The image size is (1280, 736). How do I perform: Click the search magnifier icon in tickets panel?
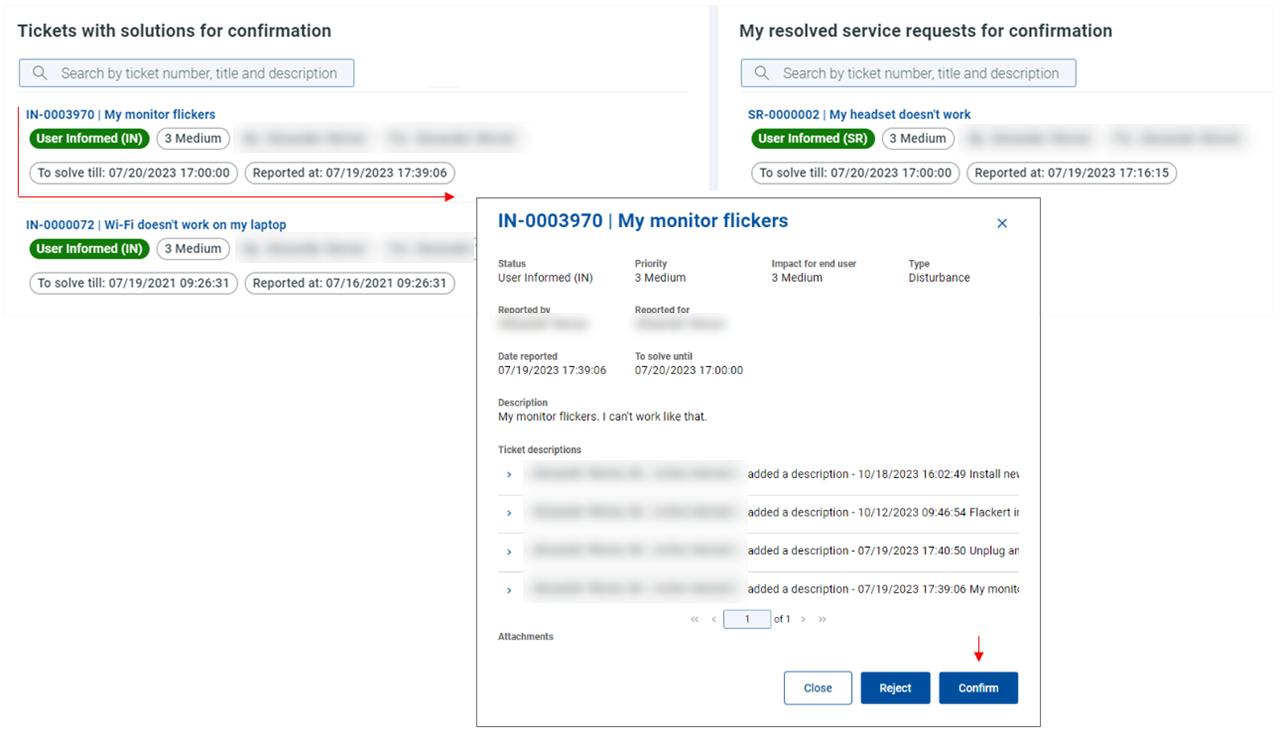[x=39, y=72]
